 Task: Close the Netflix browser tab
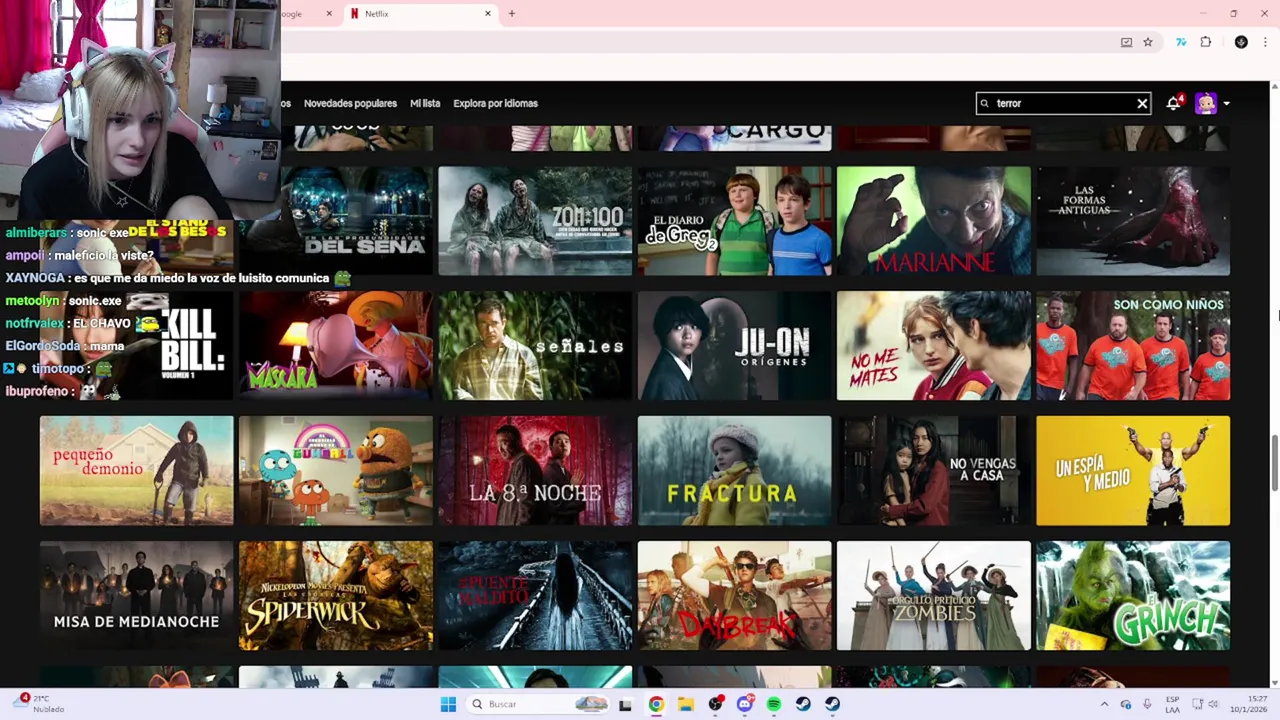pos(488,14)
